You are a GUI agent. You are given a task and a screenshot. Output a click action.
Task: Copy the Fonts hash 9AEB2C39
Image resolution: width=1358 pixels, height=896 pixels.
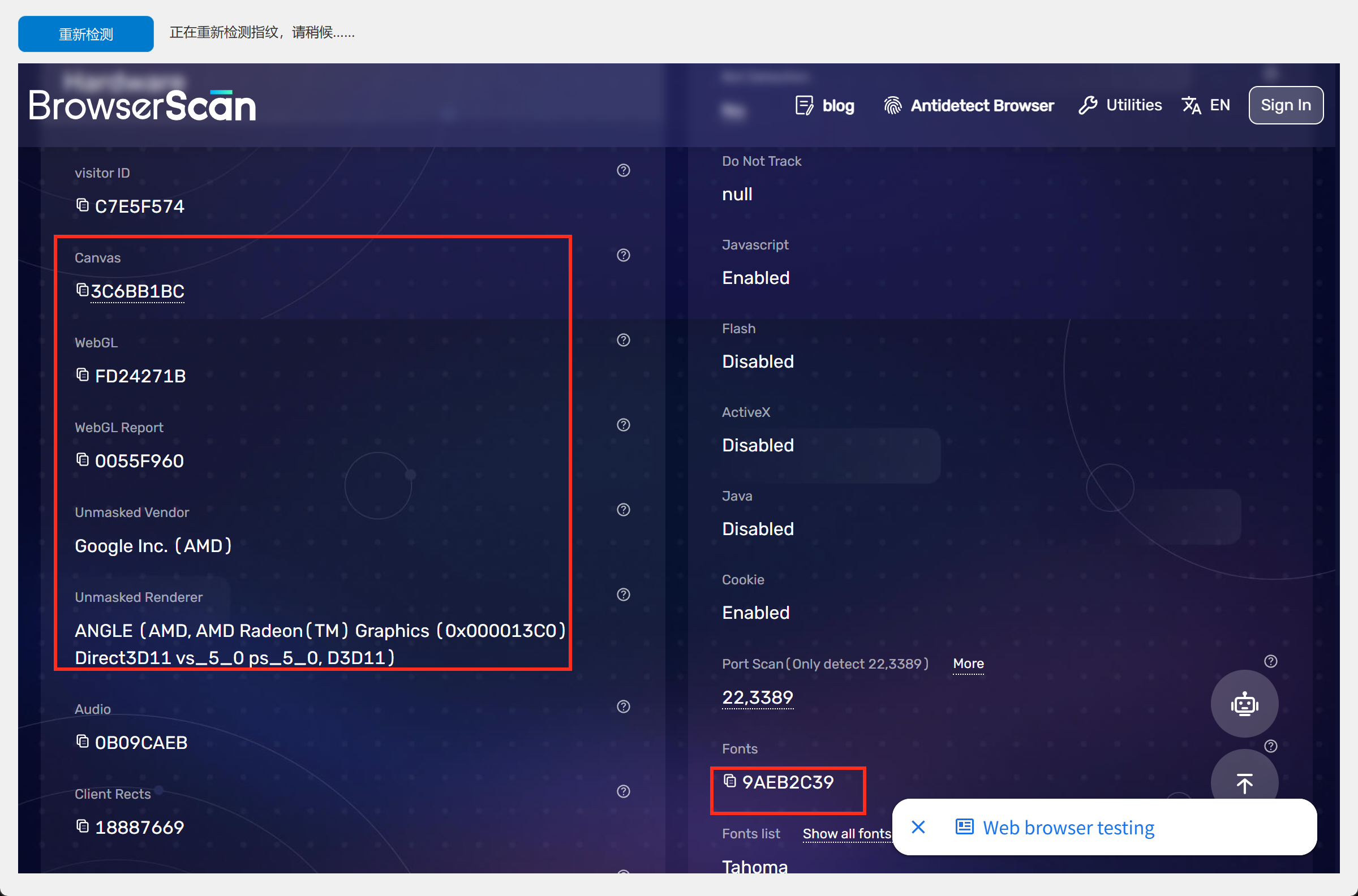point(730,781)
